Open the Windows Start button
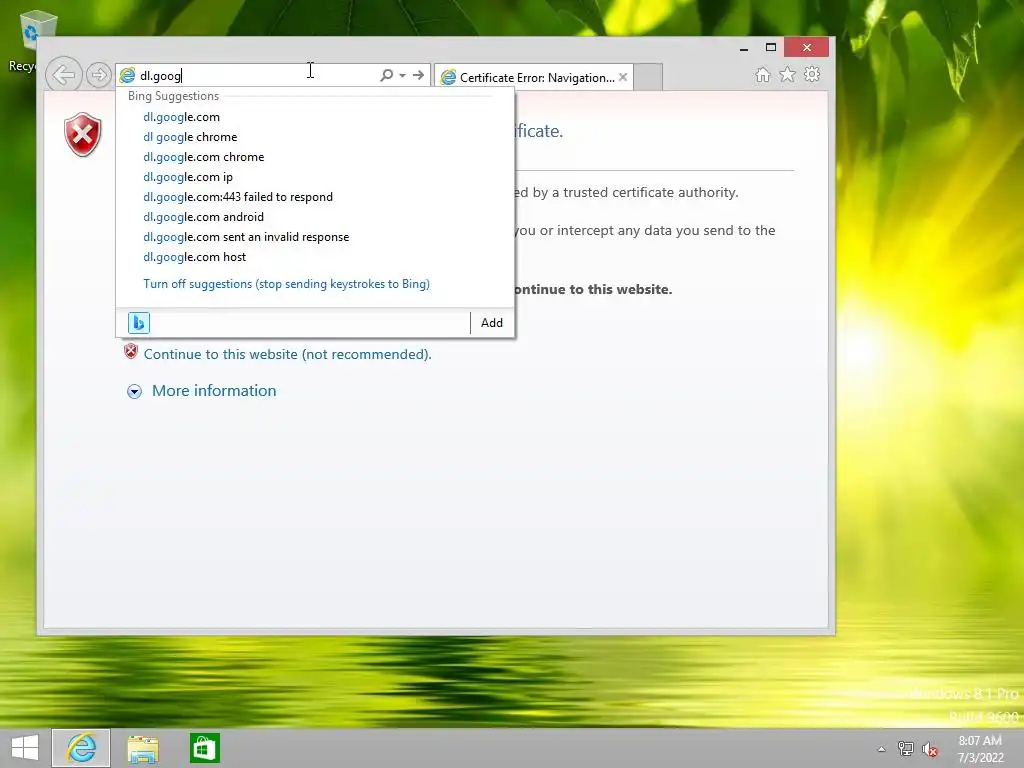This screenshot has width=1024, height=768. click(x=25, y=748)
